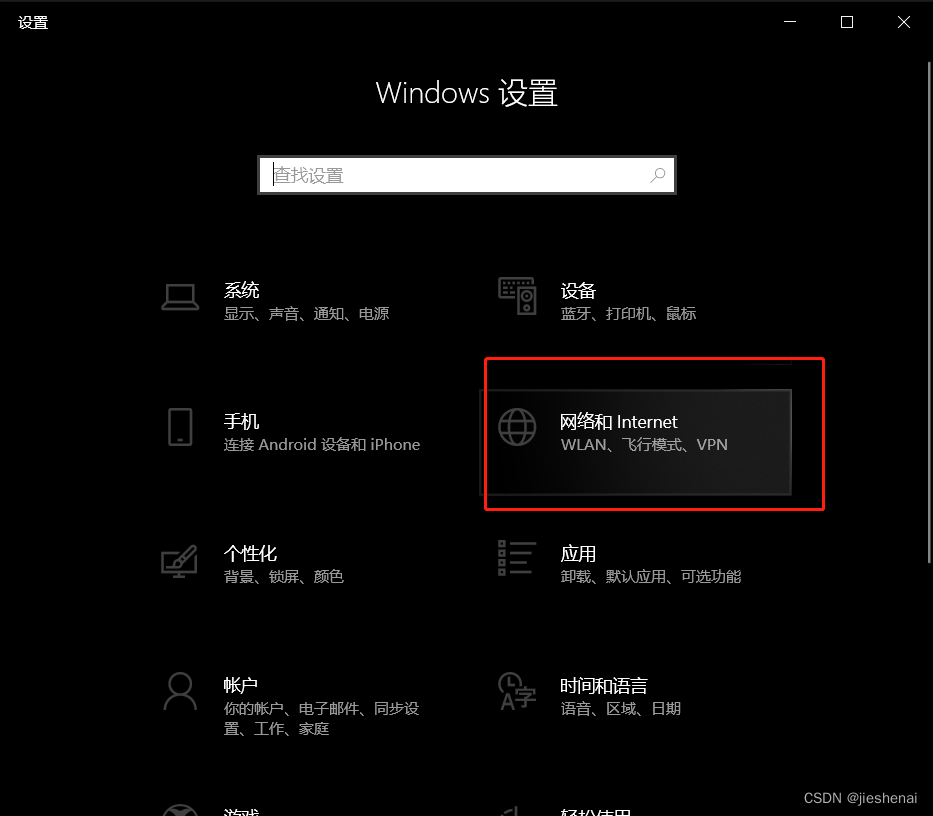Image resolution: width=933 pixels, height=816 pixels.
Task: Open System settings laptop icon
Action: [180, 297]
